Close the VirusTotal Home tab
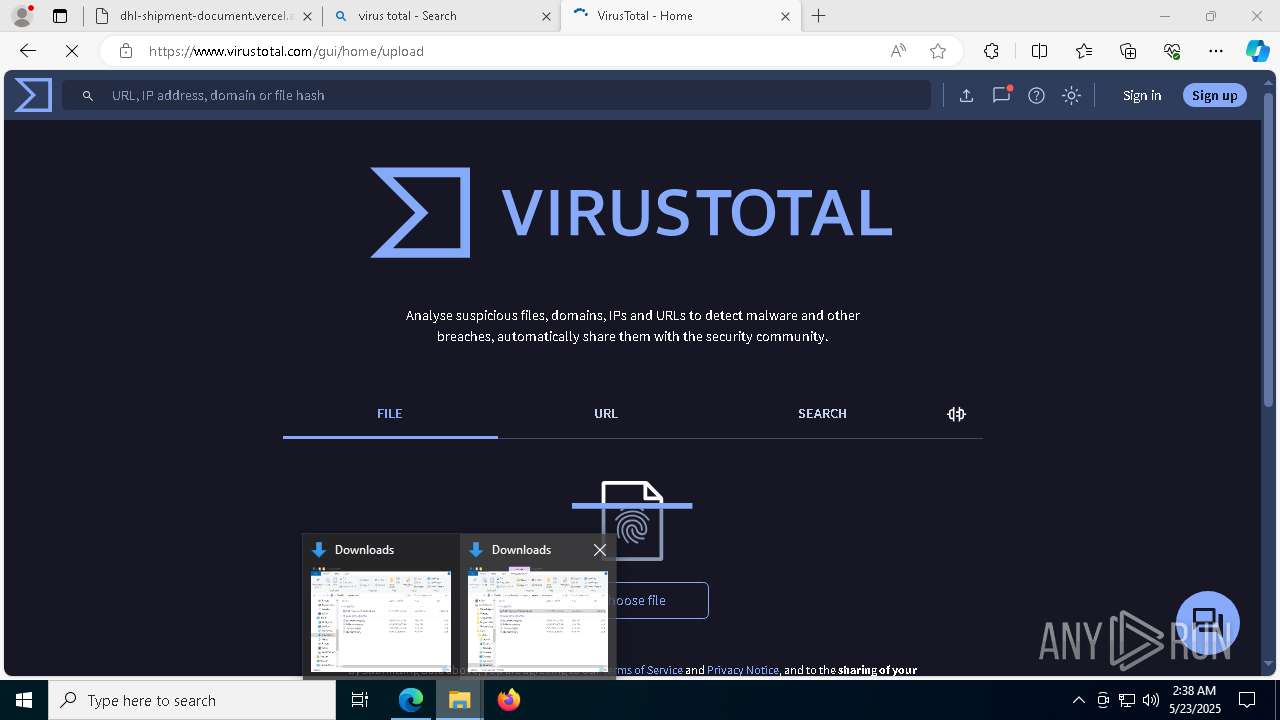Viewport: 1280px width, 720px height. click(785, 16)
